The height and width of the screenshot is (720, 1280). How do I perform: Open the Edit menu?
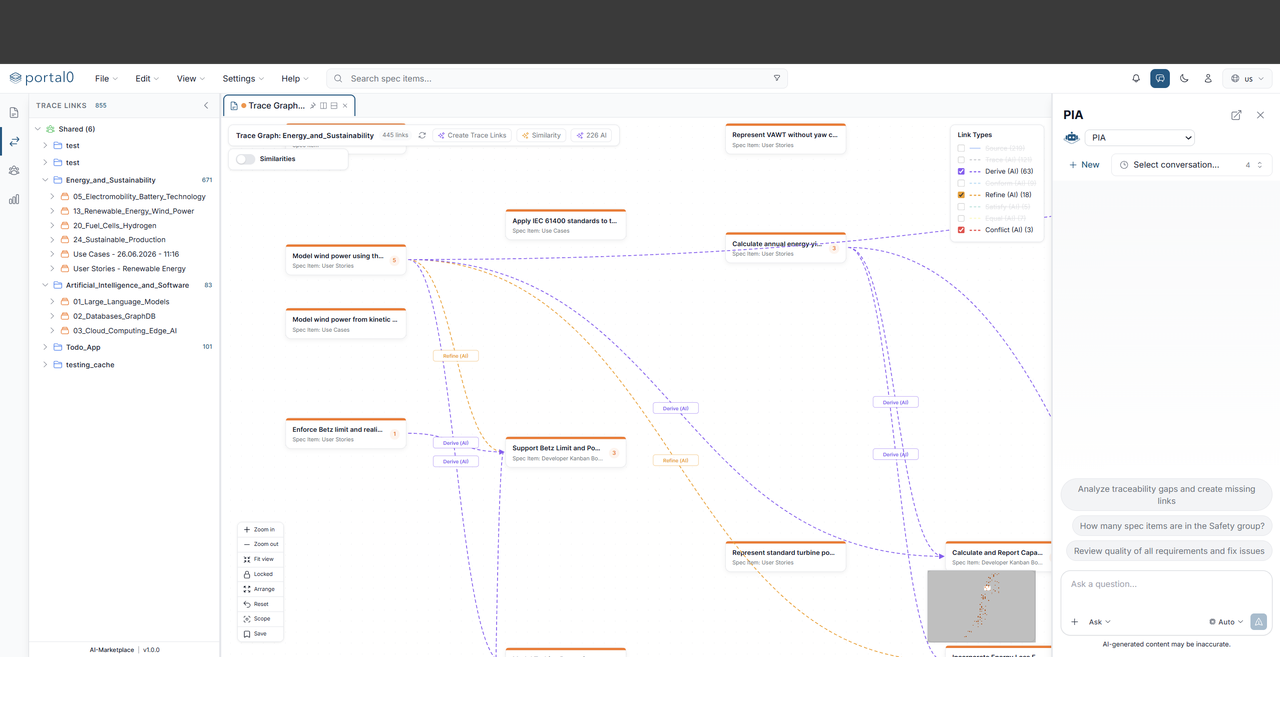coord(148,78)
